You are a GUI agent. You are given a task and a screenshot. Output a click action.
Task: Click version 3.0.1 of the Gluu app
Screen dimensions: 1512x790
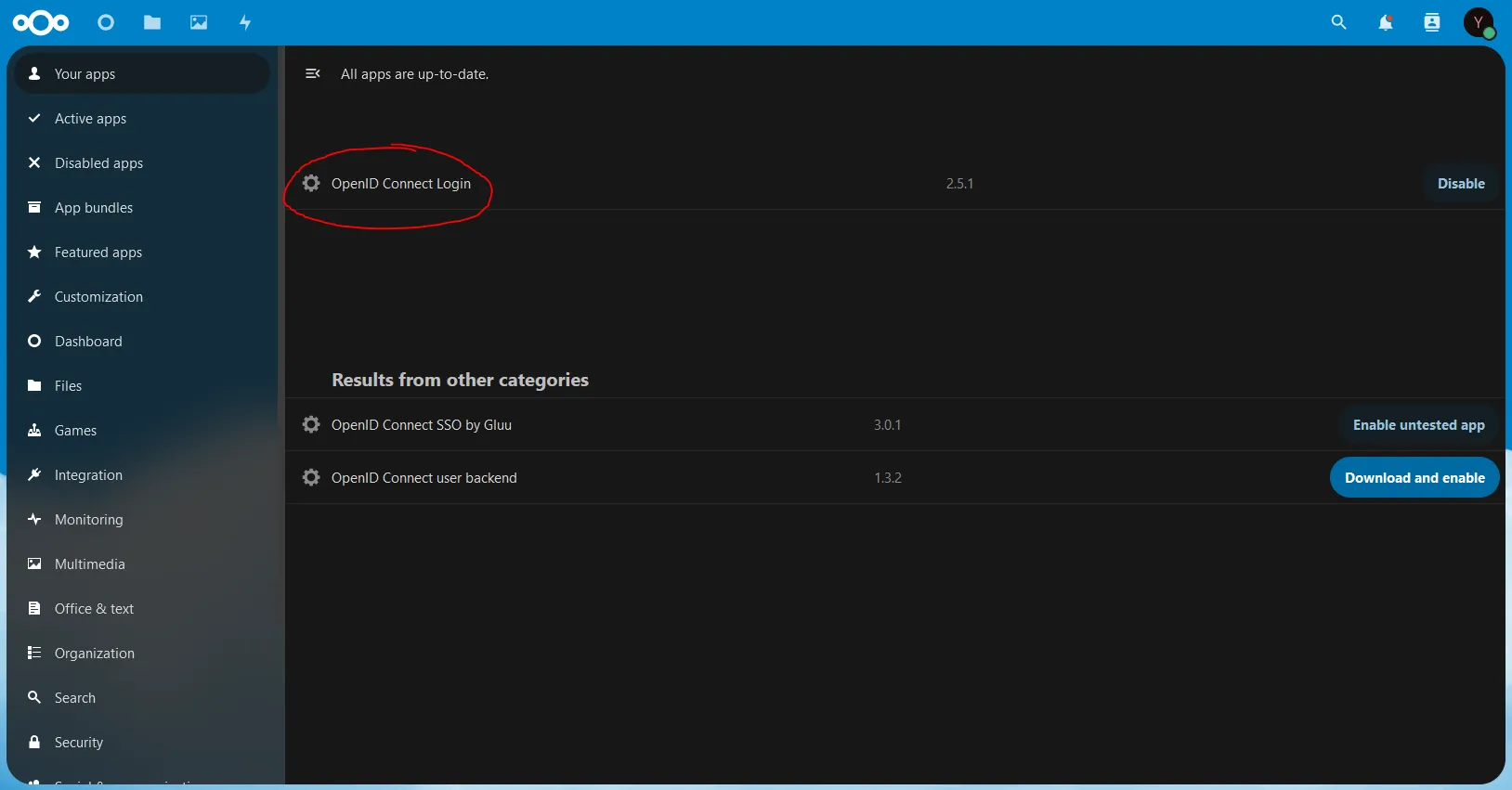pos(887,425)
